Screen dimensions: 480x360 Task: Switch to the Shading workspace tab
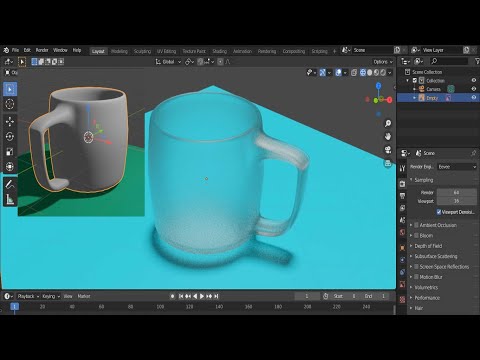pos(219,51)
